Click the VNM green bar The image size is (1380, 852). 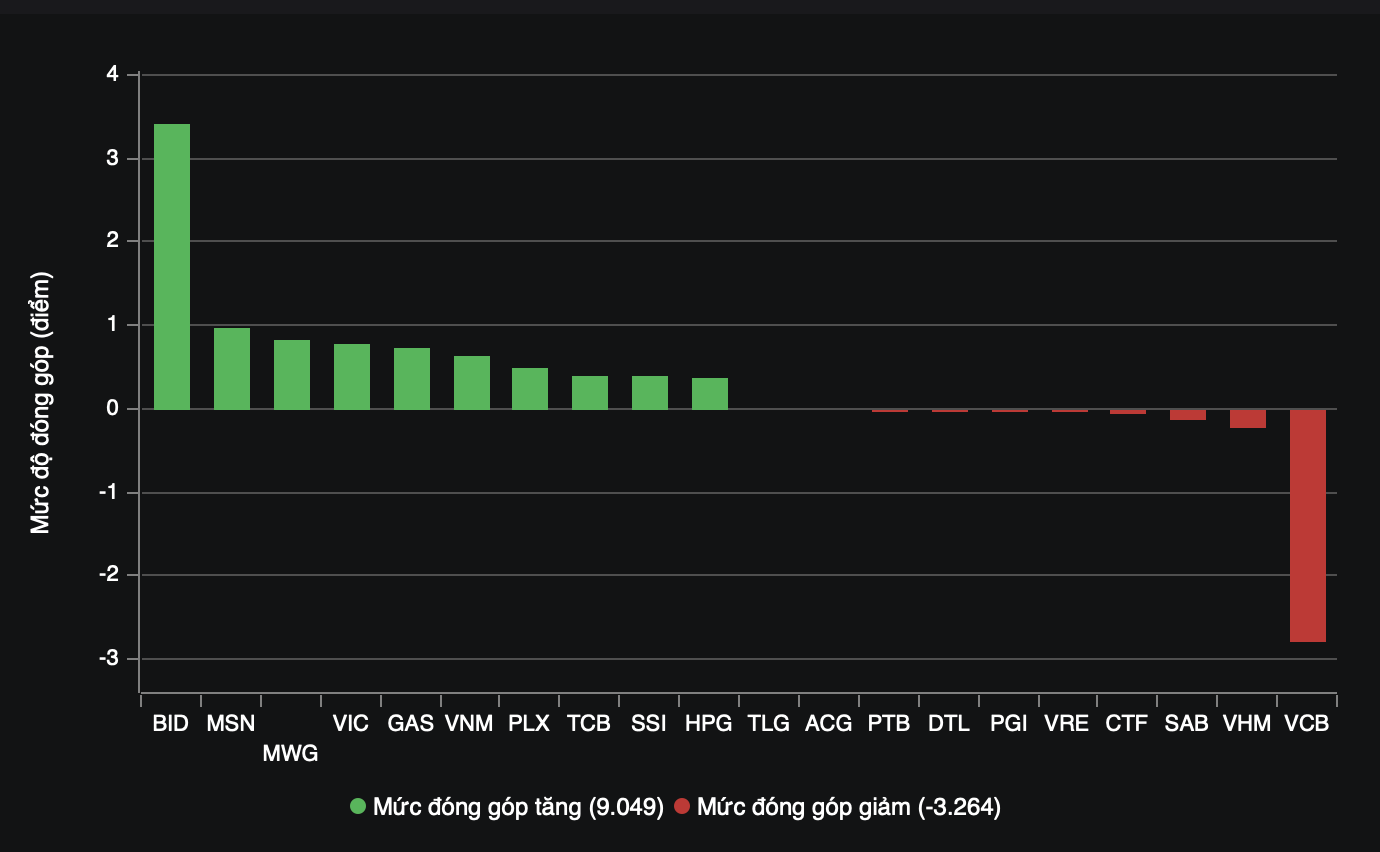tap(471, 383)
